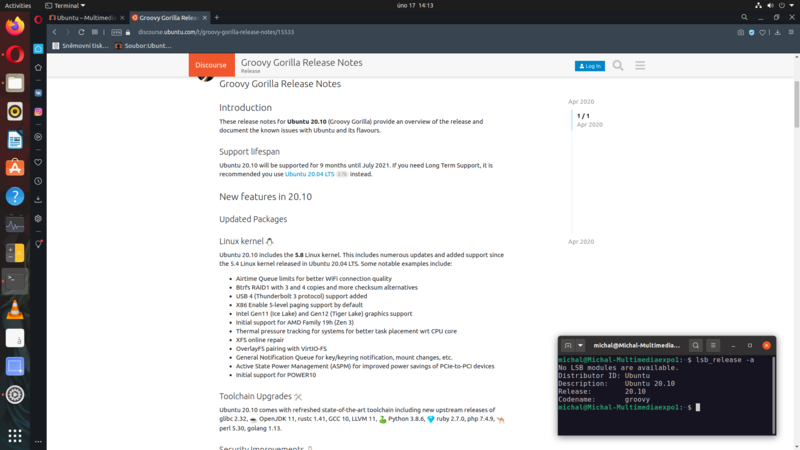The height and width of the screenshot is (450, 800).
Task: Open Terminal window hamburger menu
Action: click(713, 345)
